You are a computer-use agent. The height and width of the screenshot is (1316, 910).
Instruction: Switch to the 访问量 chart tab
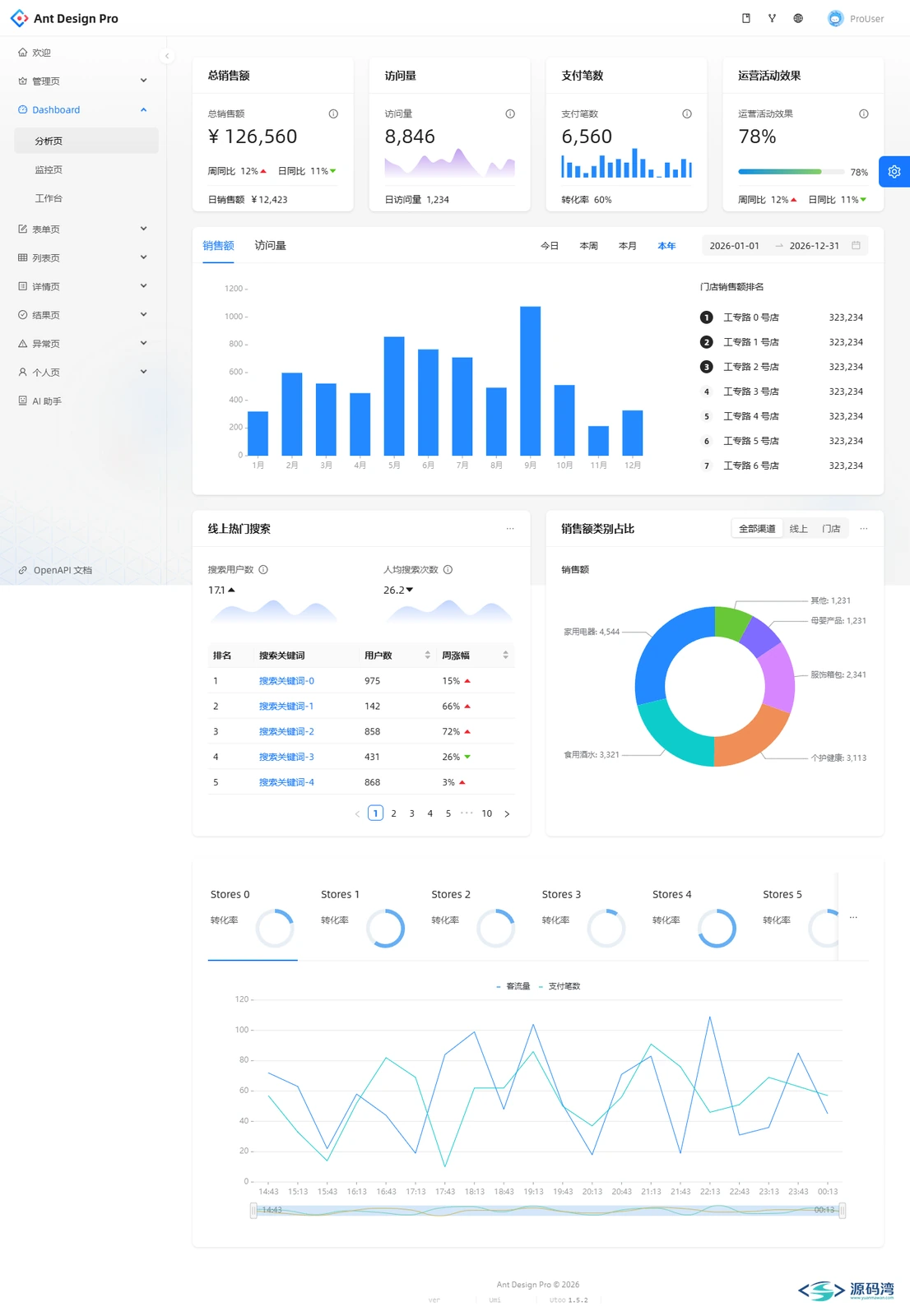[270, 245]
